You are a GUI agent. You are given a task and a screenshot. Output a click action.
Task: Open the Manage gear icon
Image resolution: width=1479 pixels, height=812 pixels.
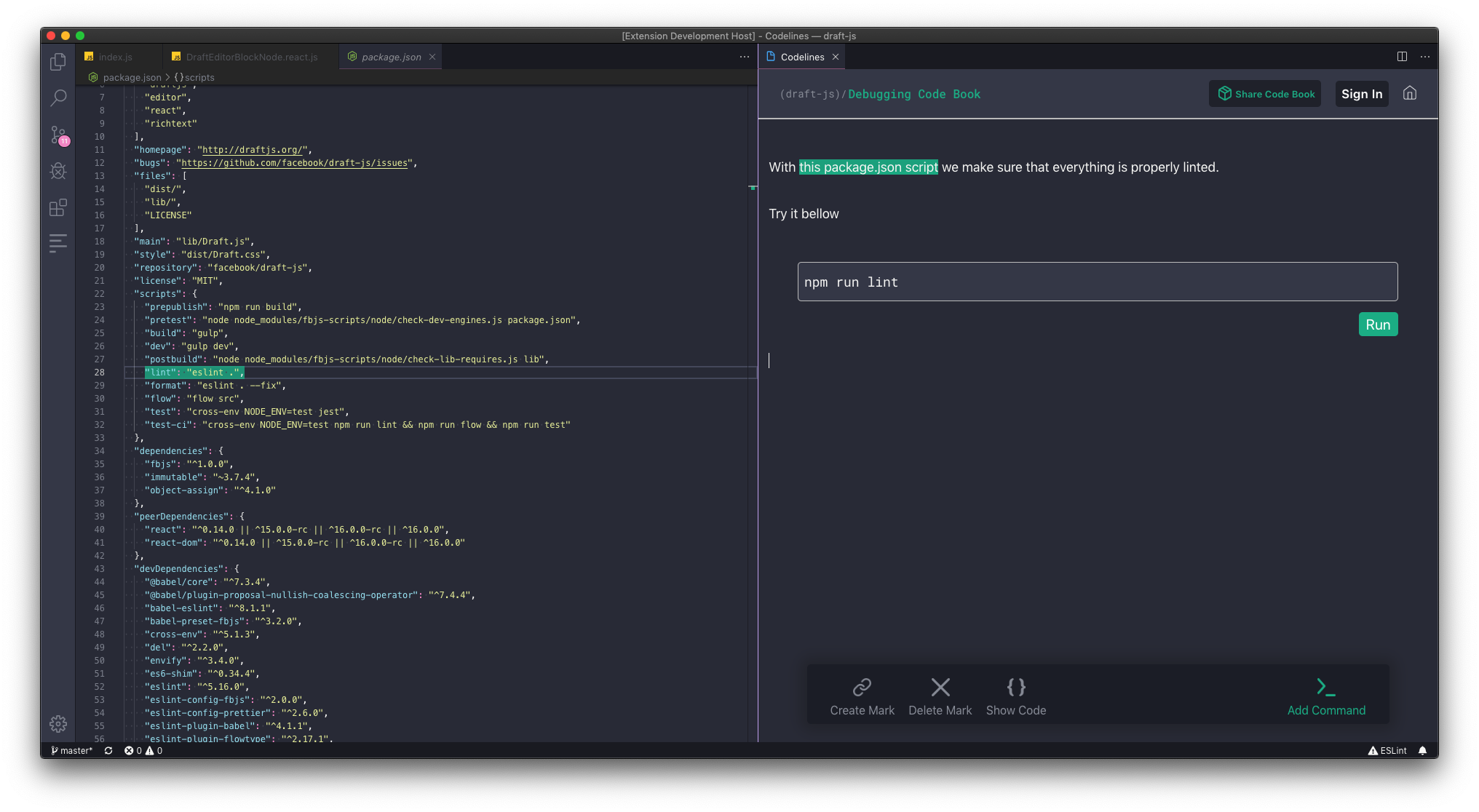click(58, 723)
